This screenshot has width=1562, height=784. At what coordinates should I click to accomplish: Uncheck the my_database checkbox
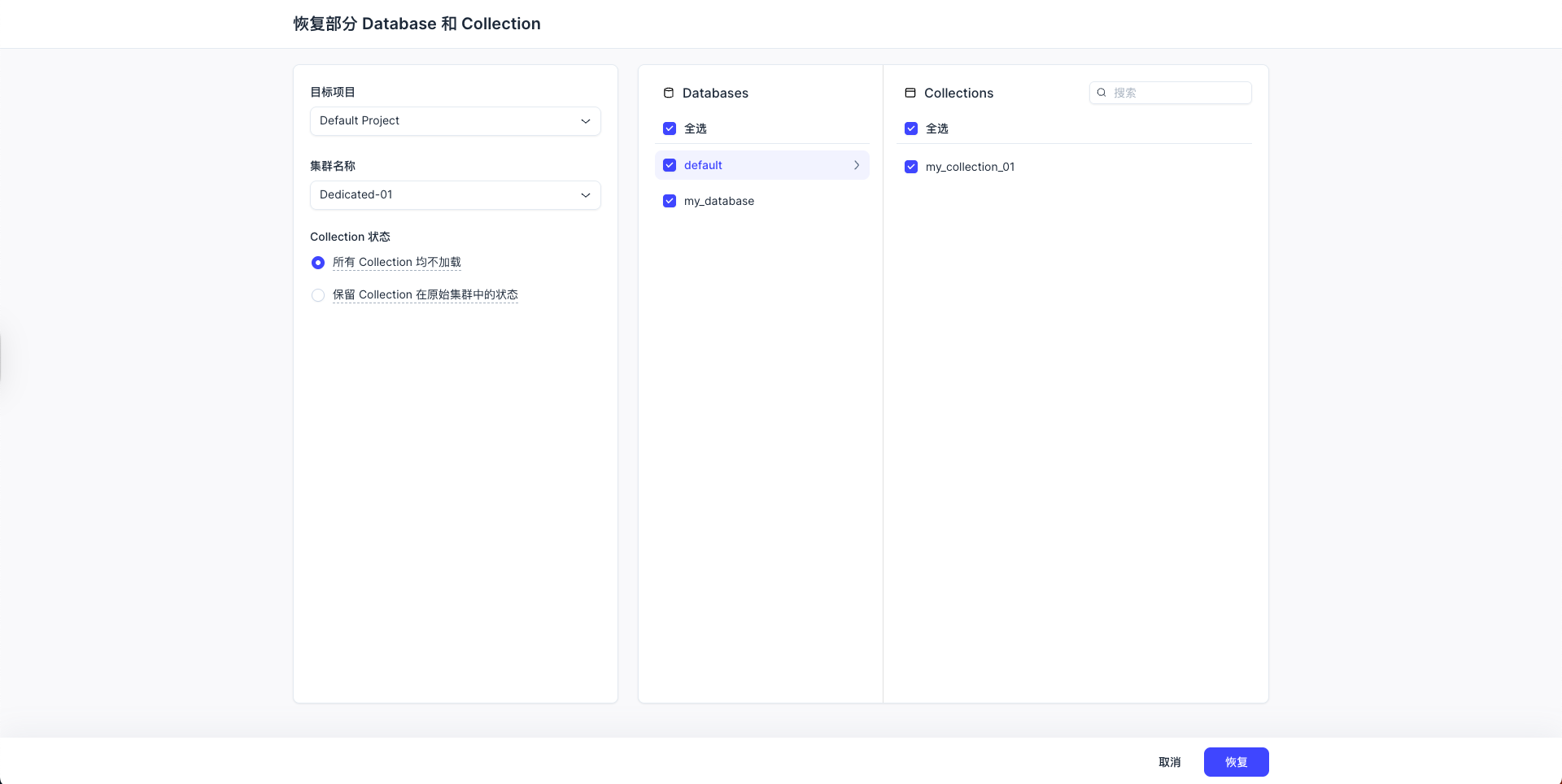tap(670, 201)
